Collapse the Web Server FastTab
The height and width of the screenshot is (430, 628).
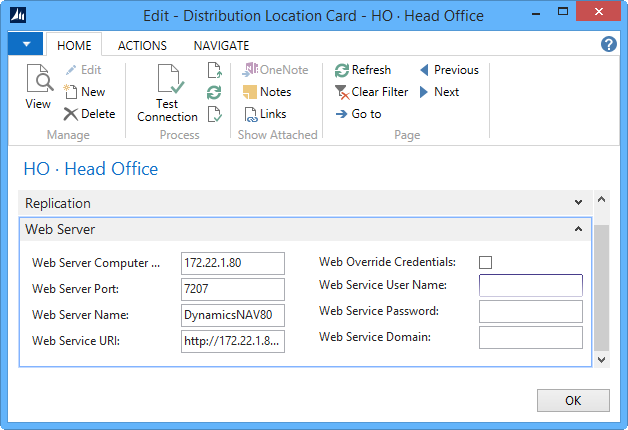click(x=578, y=229)
